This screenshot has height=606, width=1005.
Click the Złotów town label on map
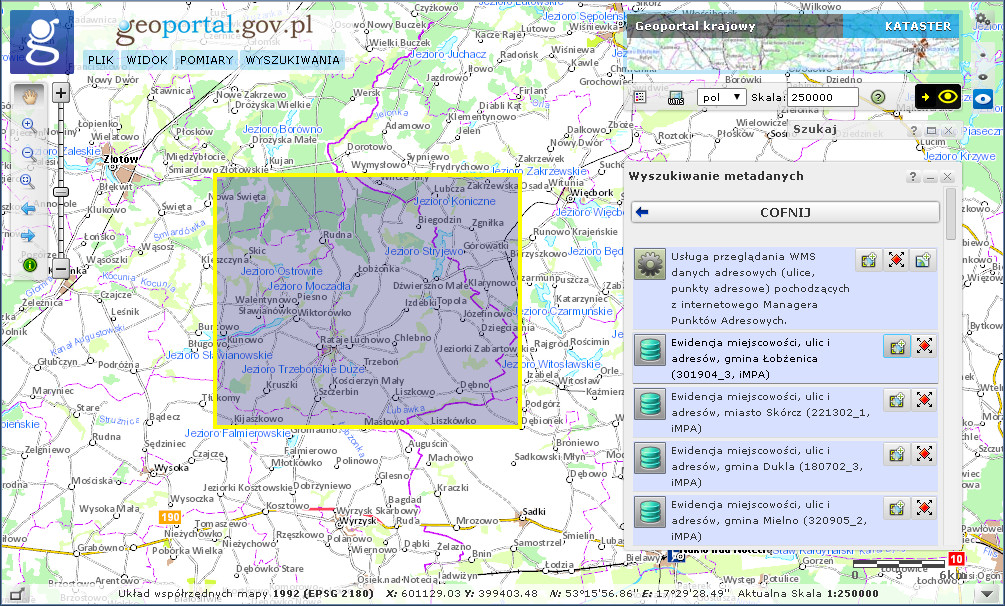(120, 158)
